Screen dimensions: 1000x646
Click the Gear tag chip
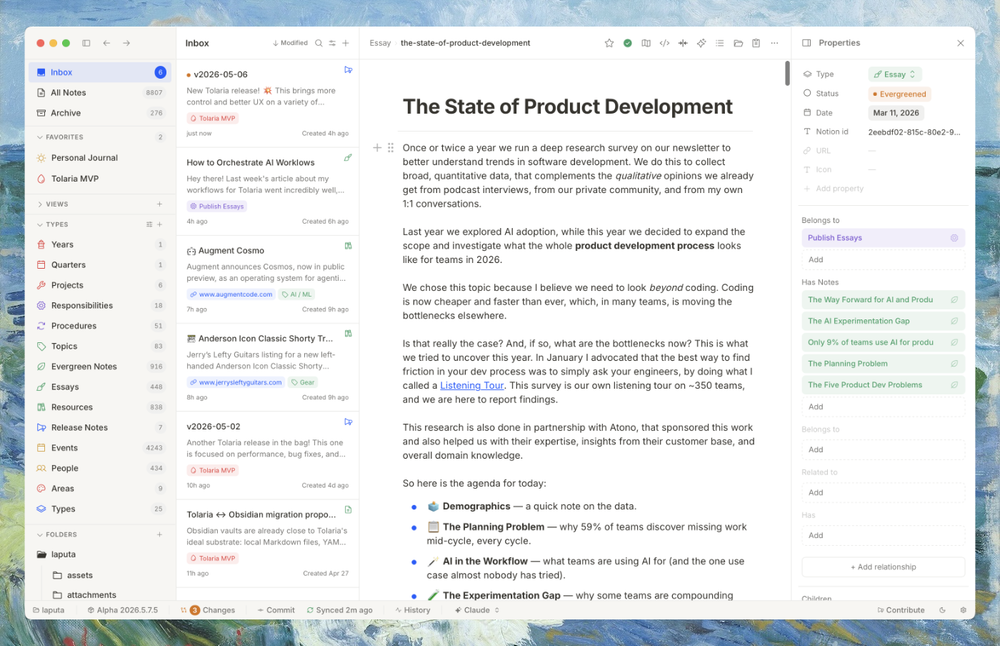(303, 383)
